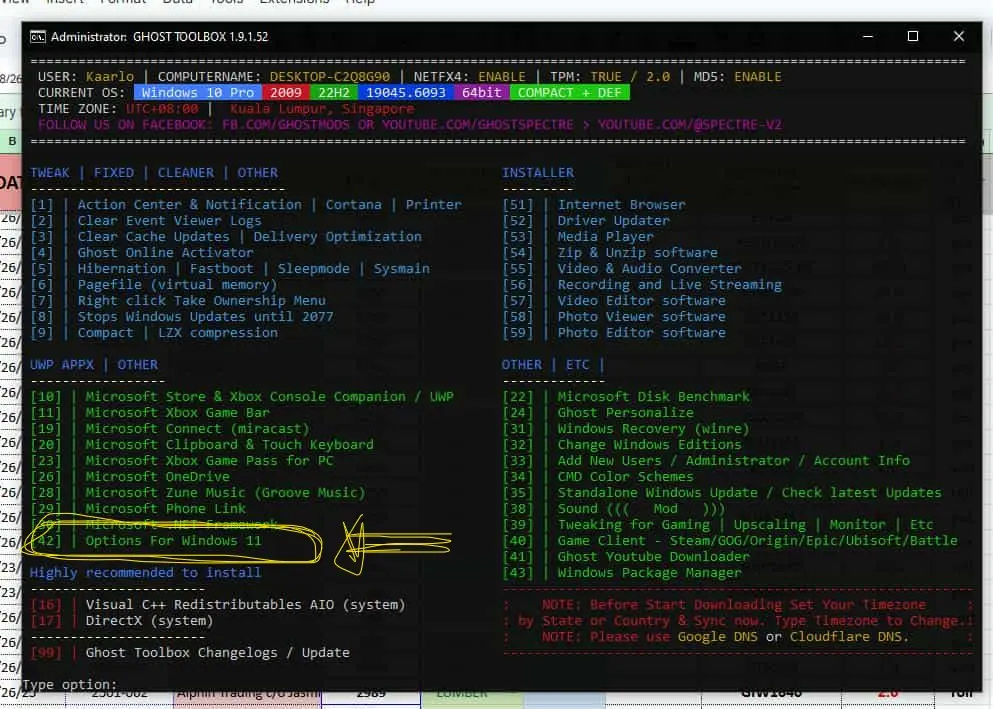Screen dimensions: 993x709
Task: Click the 'UWP APPX' heading text
Action: tap(61, 365)
